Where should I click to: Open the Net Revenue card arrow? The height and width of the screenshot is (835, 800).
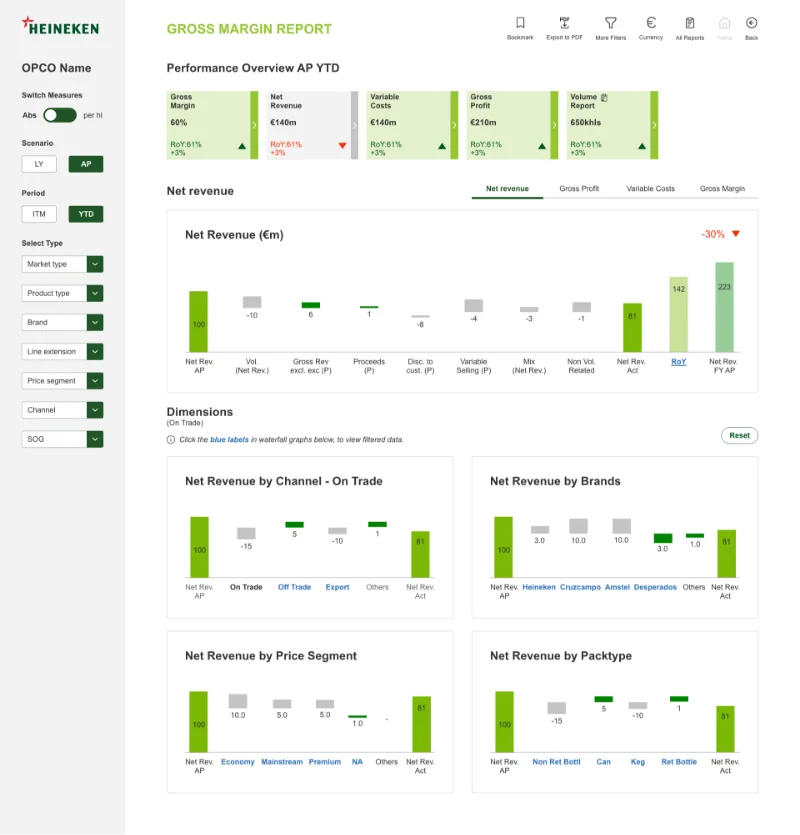[x=354, y=125]
